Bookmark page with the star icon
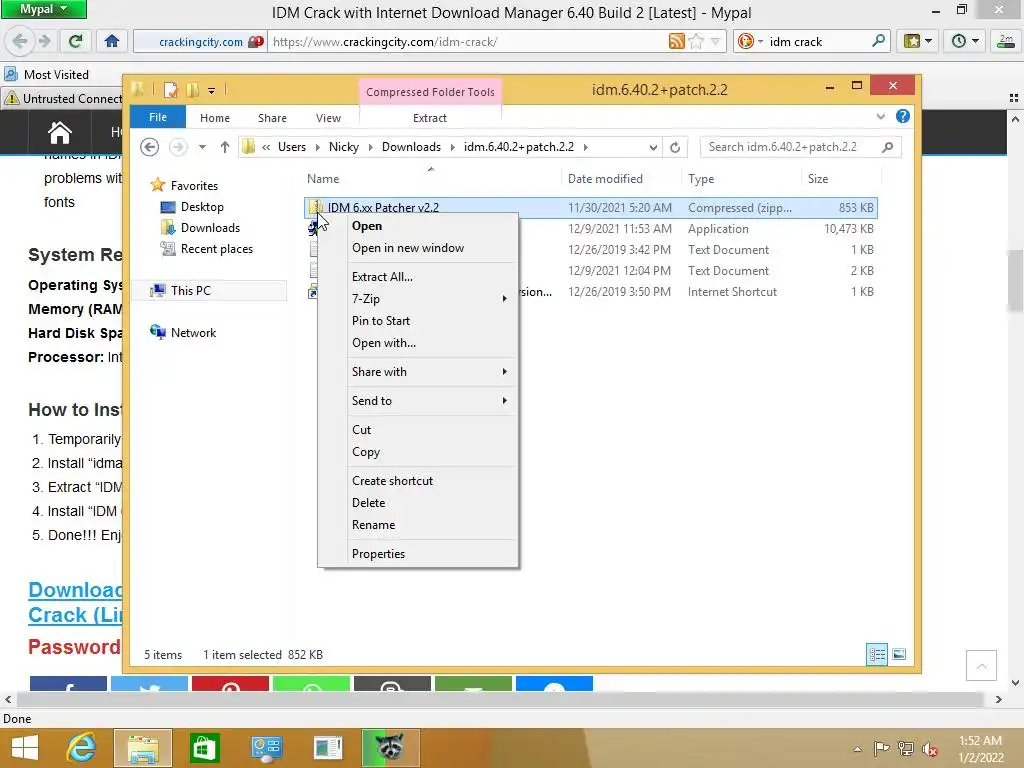 click(696, 41)
